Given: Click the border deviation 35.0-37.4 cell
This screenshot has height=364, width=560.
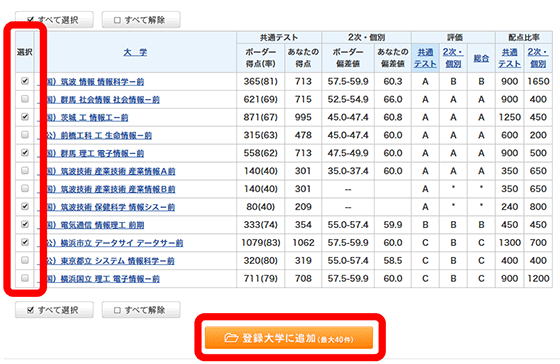Looking at the screenshot, I should click(x=348, y=171).
